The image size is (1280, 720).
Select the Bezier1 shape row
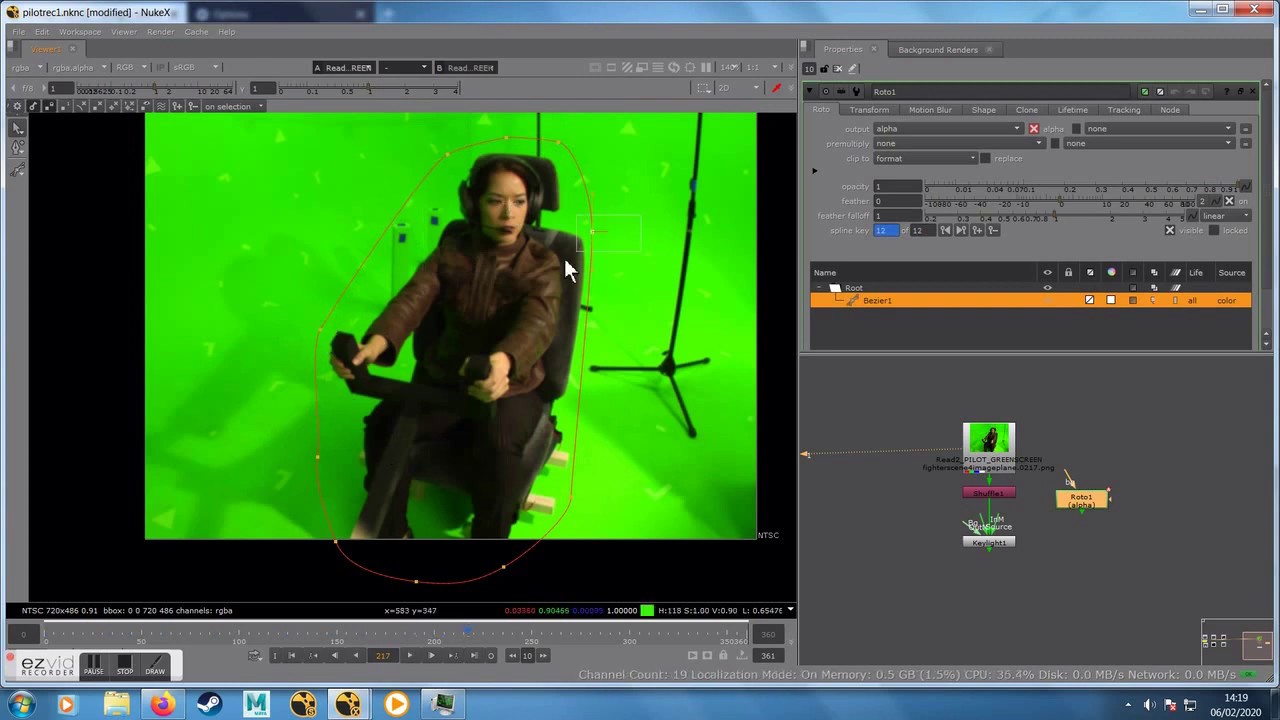pos(1030,301)
